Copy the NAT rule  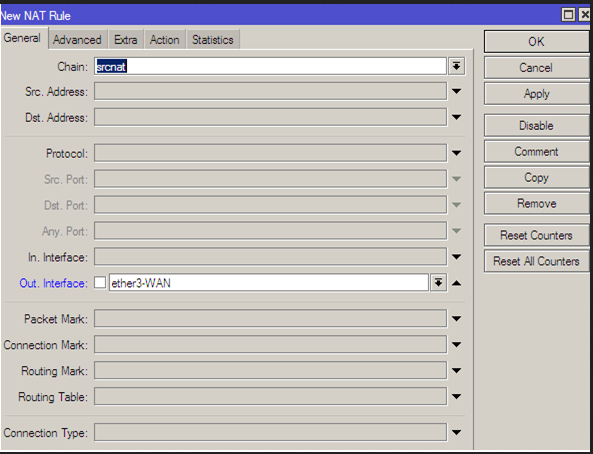point(536,177)
